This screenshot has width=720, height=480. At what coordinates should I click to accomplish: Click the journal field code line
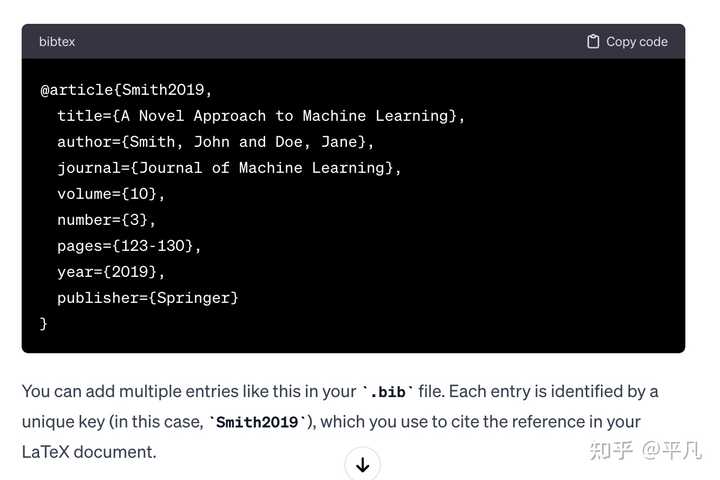pos(229,168)
